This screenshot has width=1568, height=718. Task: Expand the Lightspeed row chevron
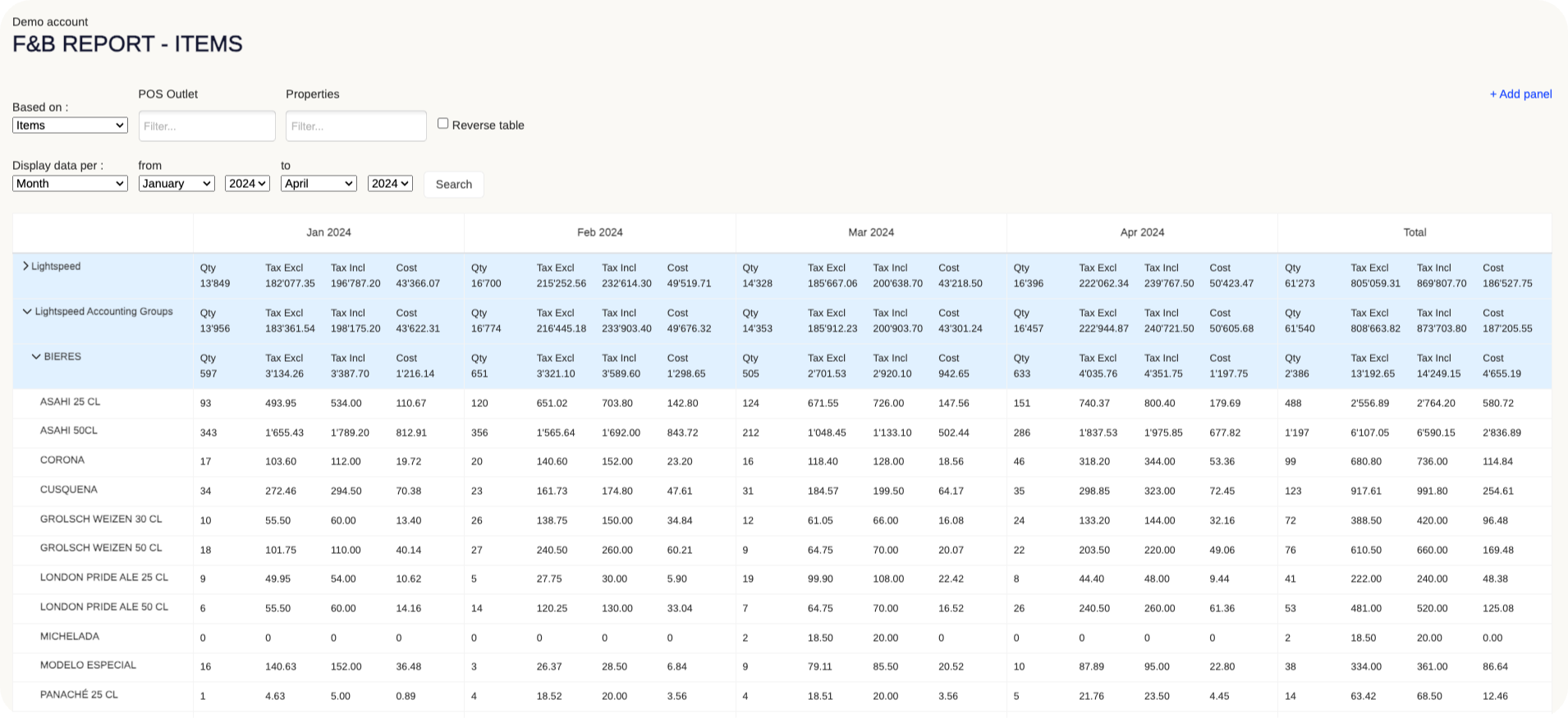[x=25, y=266]
